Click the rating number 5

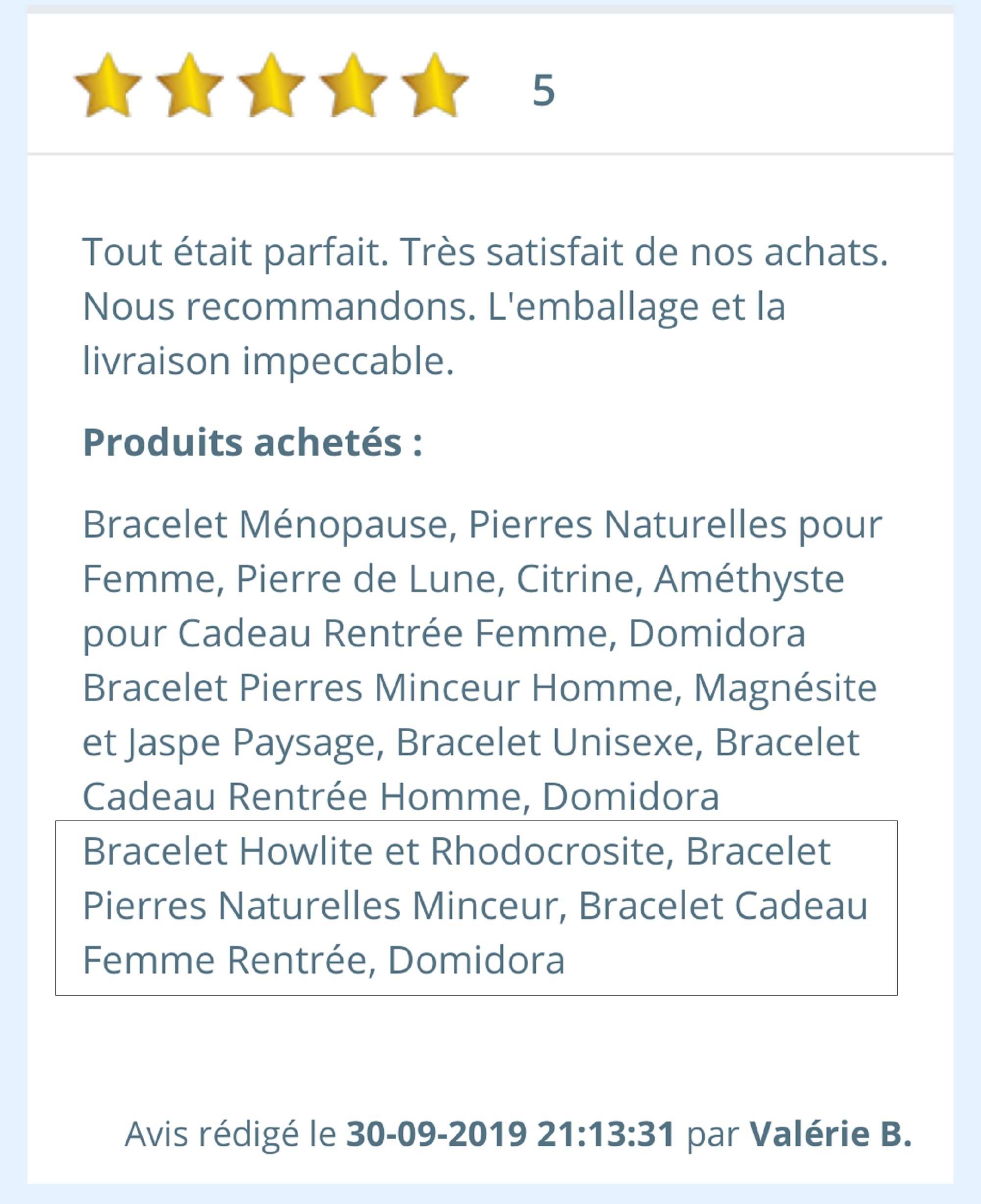tap(543, 90)
